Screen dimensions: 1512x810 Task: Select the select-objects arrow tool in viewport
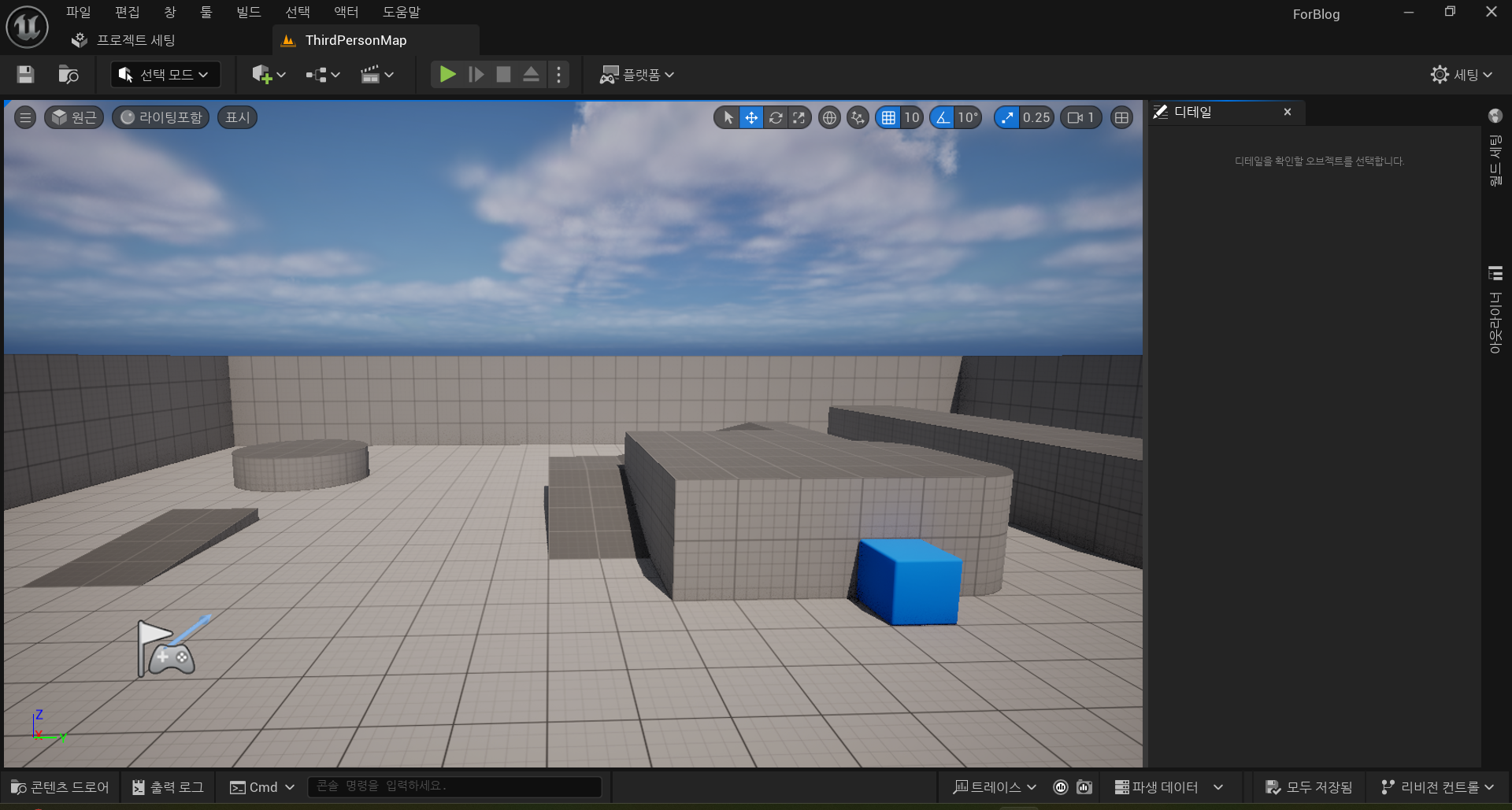point(728,117)
